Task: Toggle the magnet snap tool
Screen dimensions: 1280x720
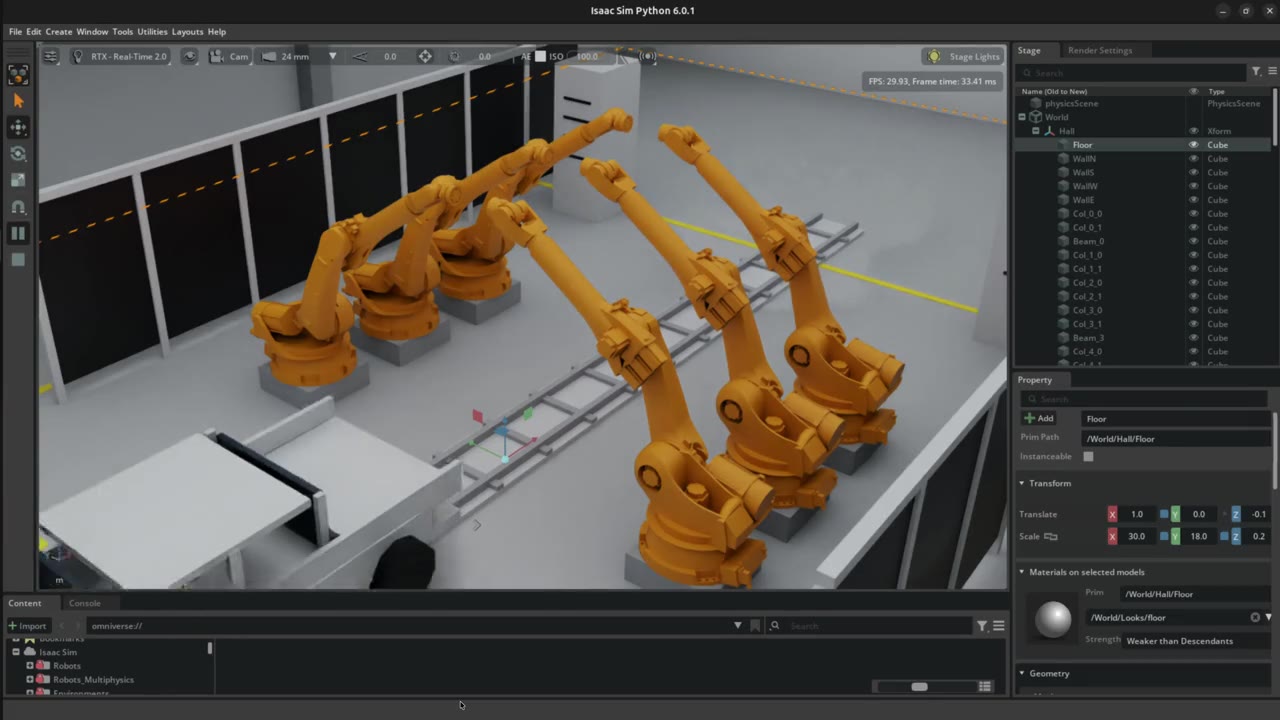Action: click(x=18, y=207)
